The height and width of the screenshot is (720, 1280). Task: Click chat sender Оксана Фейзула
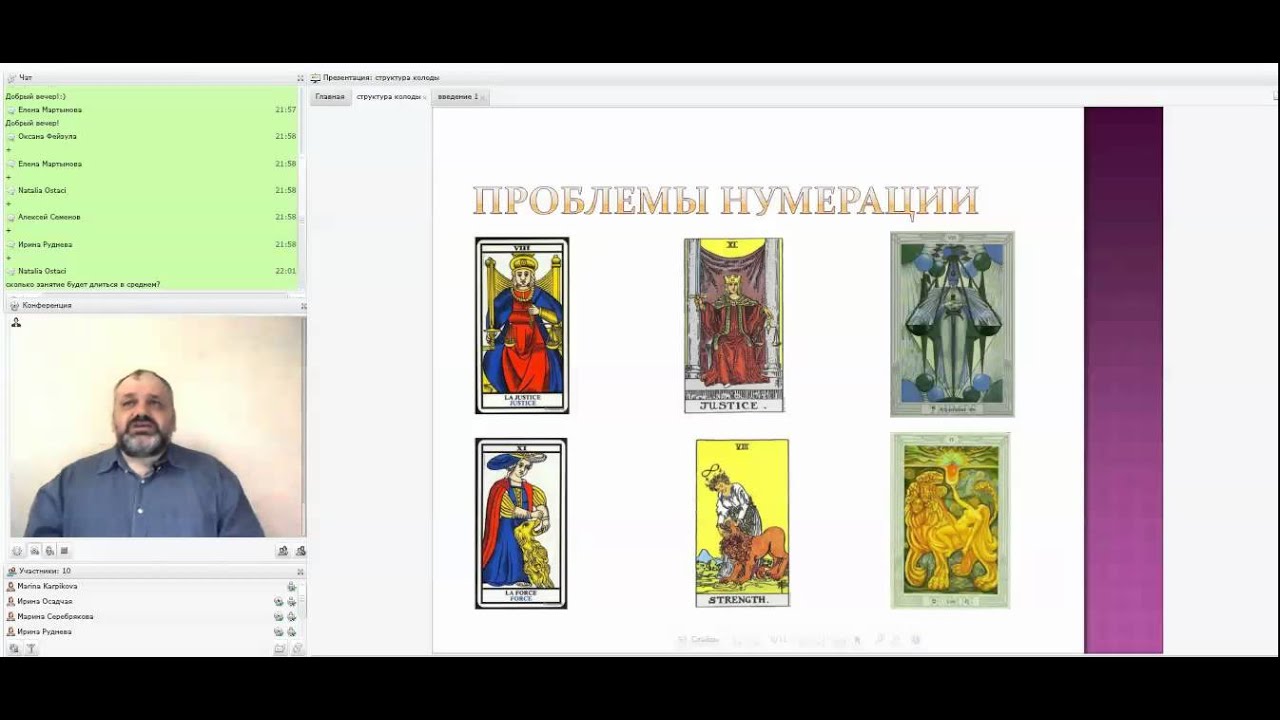click(x=47, y=136)
